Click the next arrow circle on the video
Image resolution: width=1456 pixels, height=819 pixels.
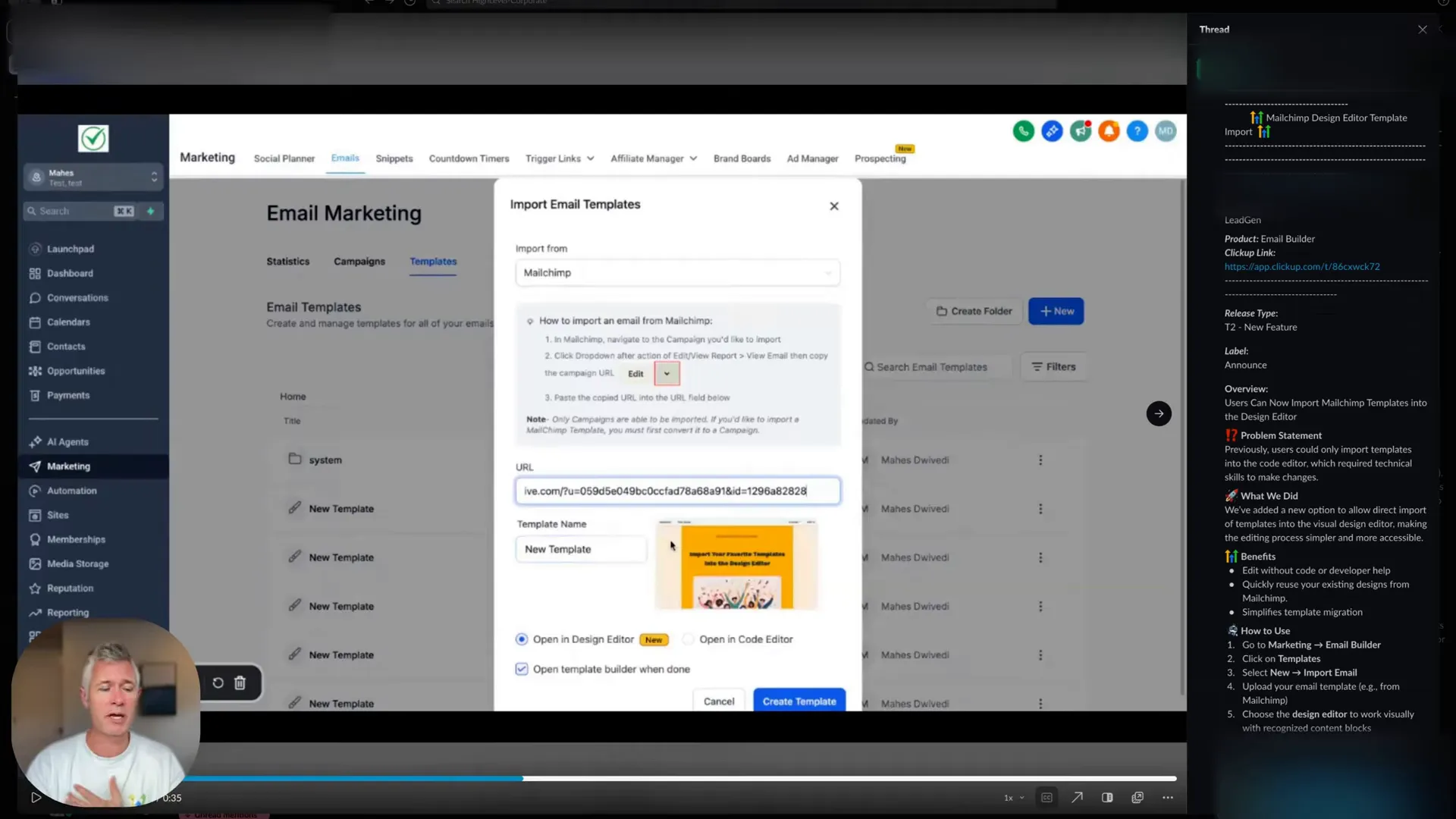(1159, 414)
